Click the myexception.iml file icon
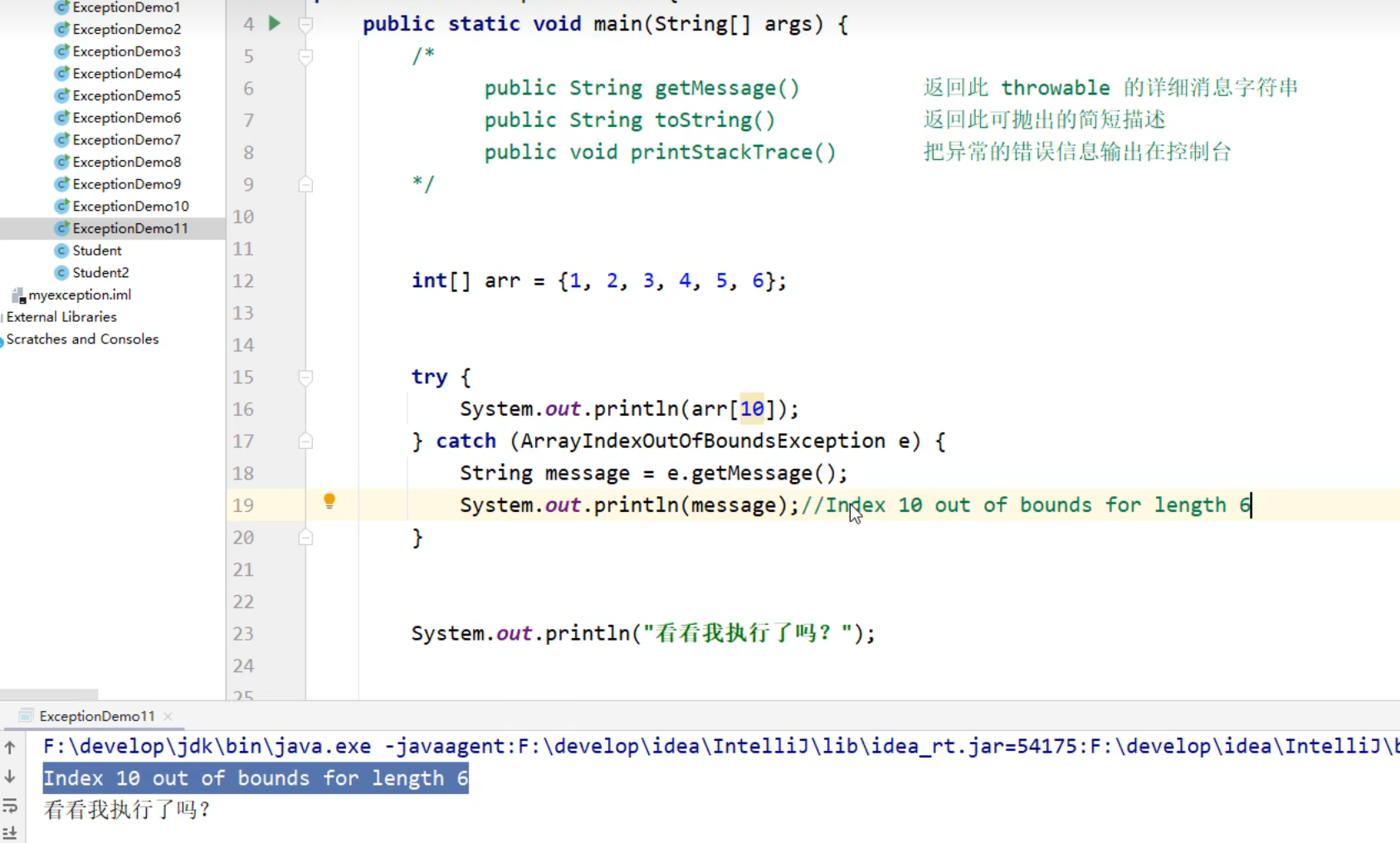The height and width of the screenshot is (843, 1400). click(18, 295)
